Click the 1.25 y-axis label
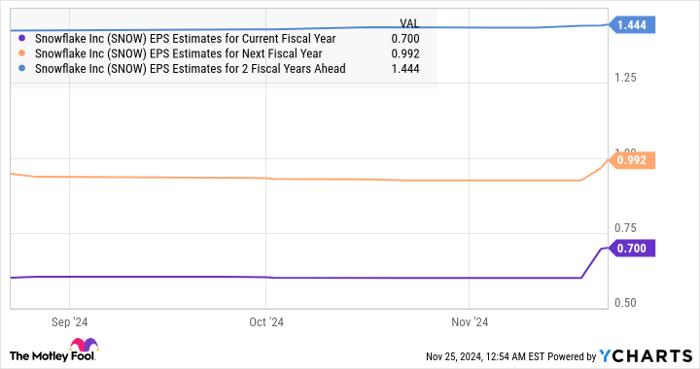Screen dimensions: 700x369 point(625,78)
